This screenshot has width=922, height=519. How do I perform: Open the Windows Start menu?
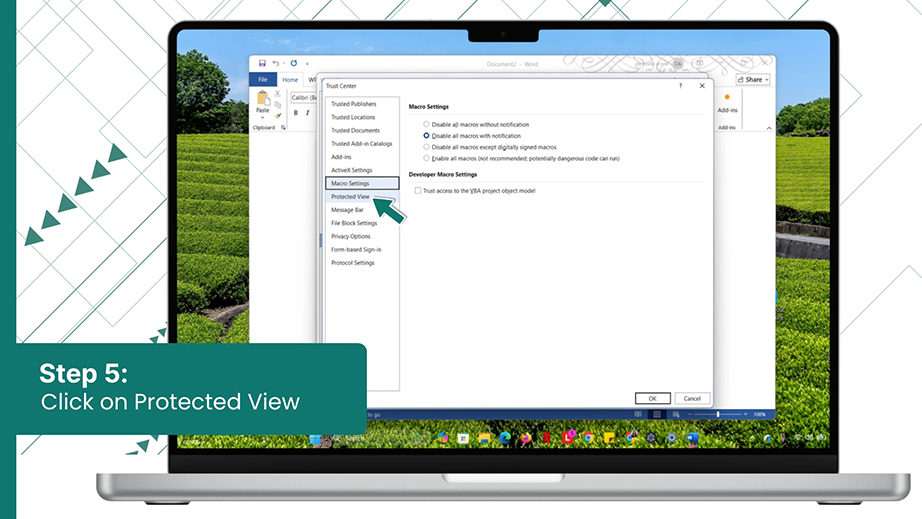[316, 438]
